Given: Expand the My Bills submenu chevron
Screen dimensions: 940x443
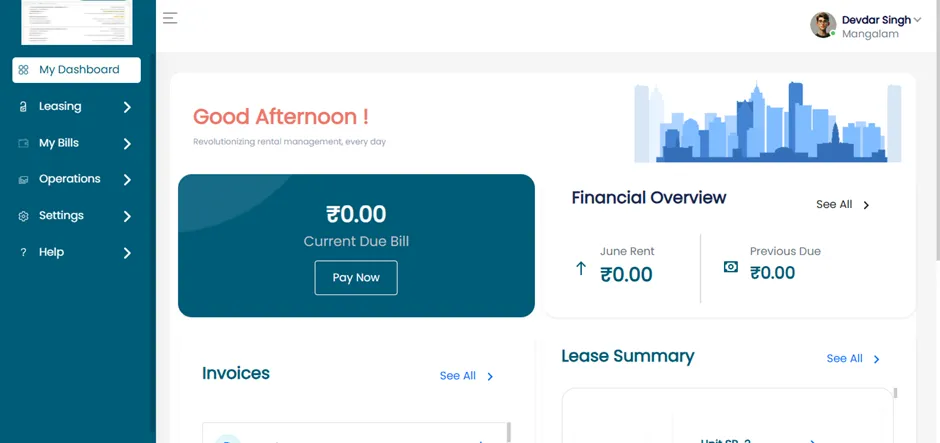Looking at the screenshot, I should (127, 144).
